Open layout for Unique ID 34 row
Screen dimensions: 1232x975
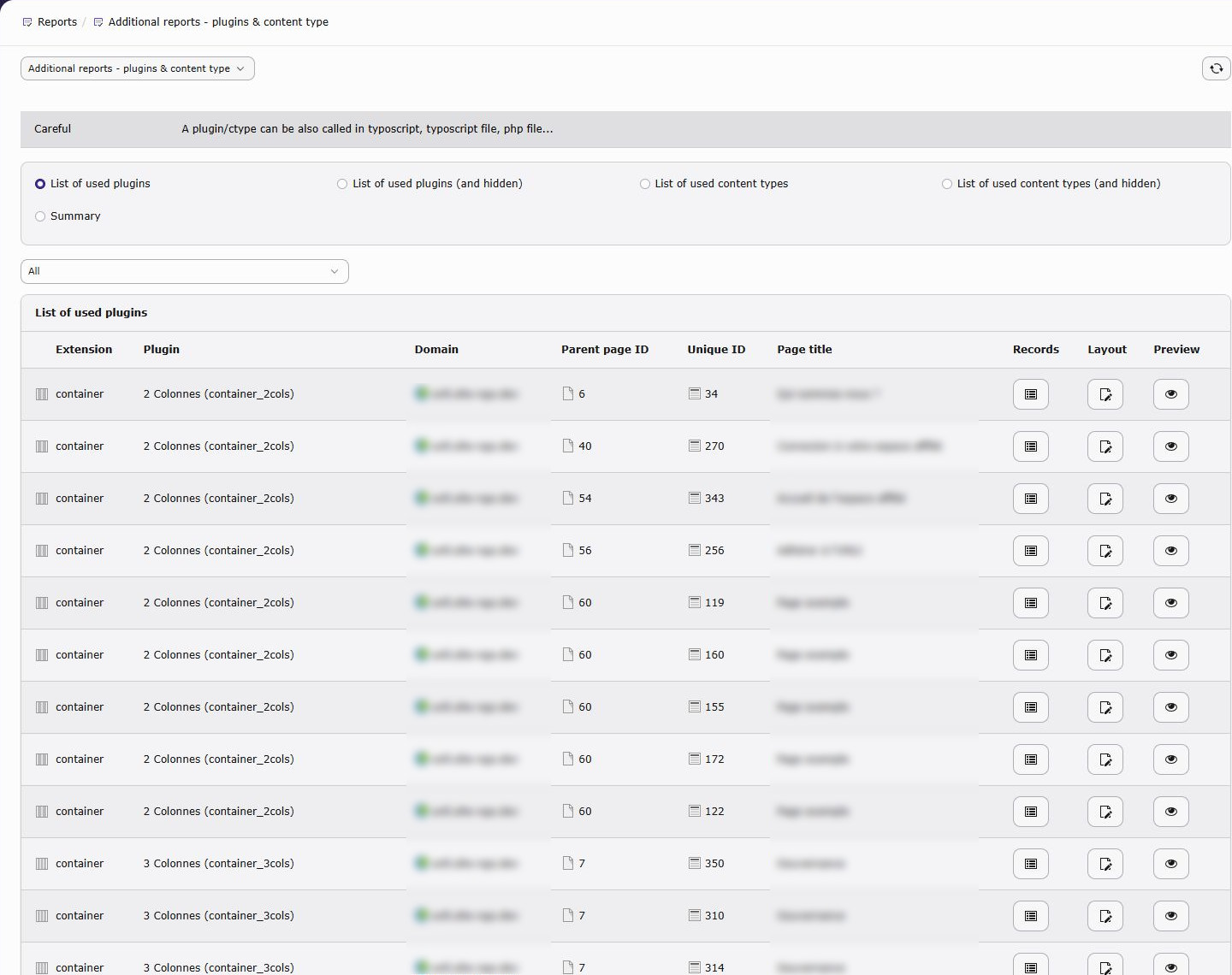pyautogui.click(x=1105, y=394)
